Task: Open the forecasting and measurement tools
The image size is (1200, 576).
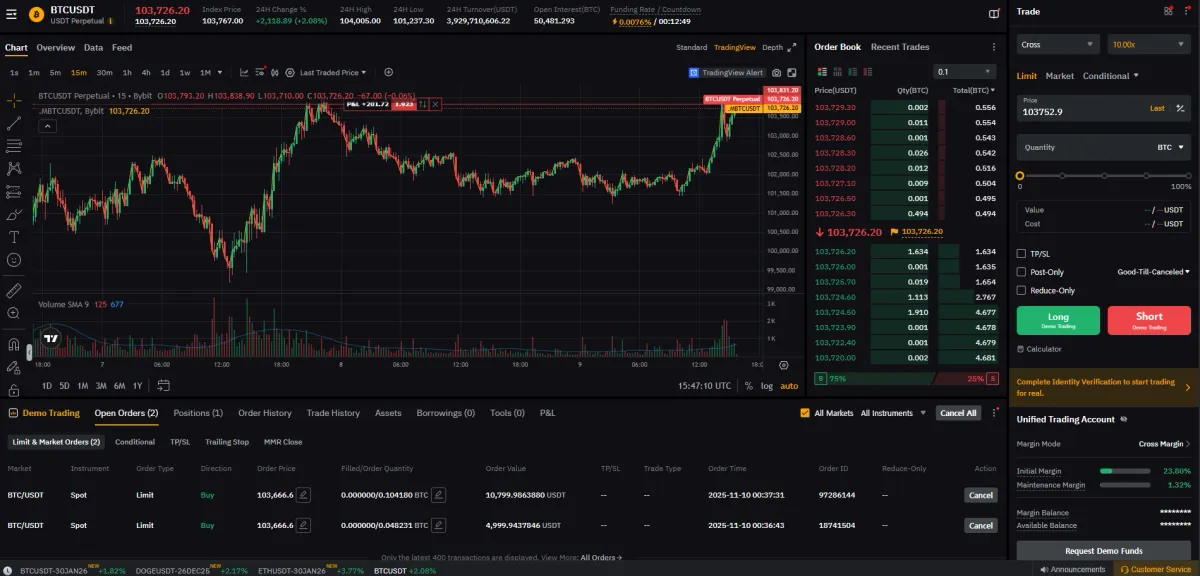Action: point(14,191)
